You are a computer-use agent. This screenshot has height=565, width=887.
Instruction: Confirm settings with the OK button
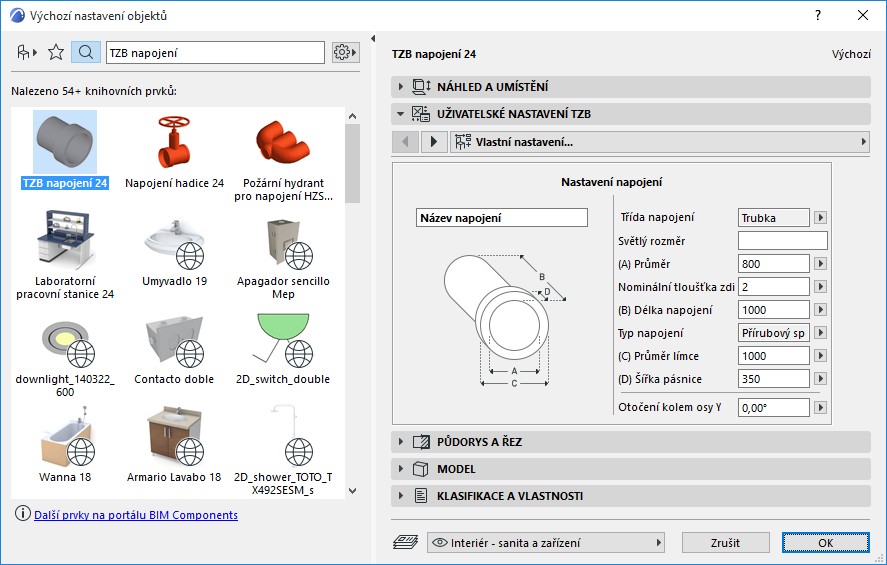[x=825, y=542]
